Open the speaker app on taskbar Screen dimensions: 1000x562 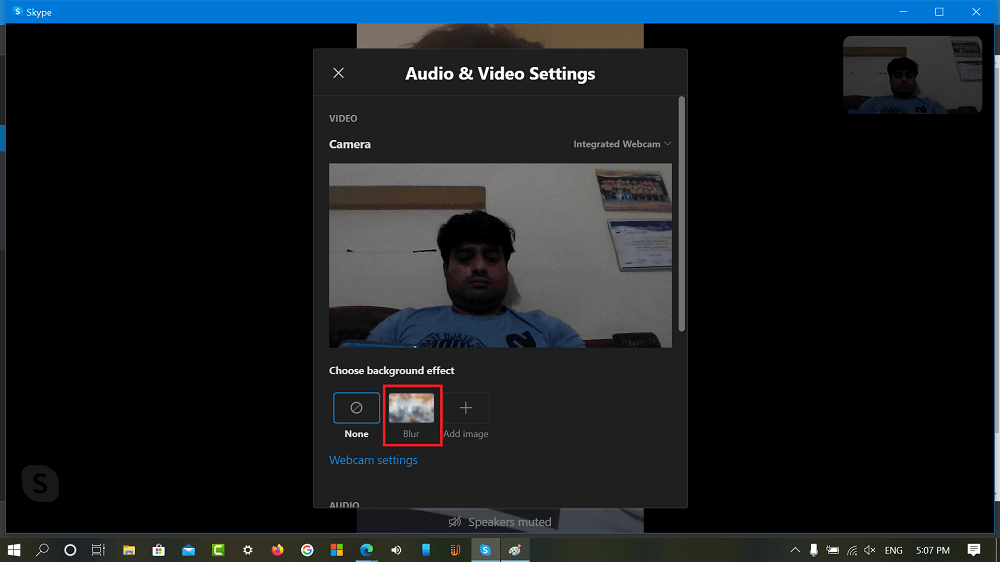(x=396, y=550)
